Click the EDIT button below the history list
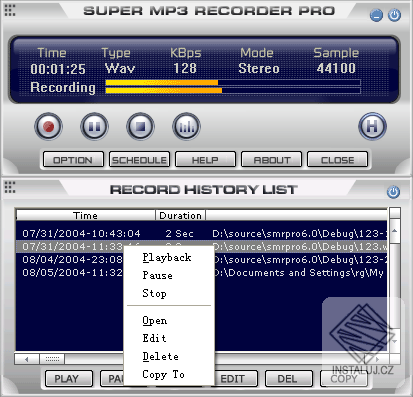This screenshot has width=413, height=397. [235, 378]
